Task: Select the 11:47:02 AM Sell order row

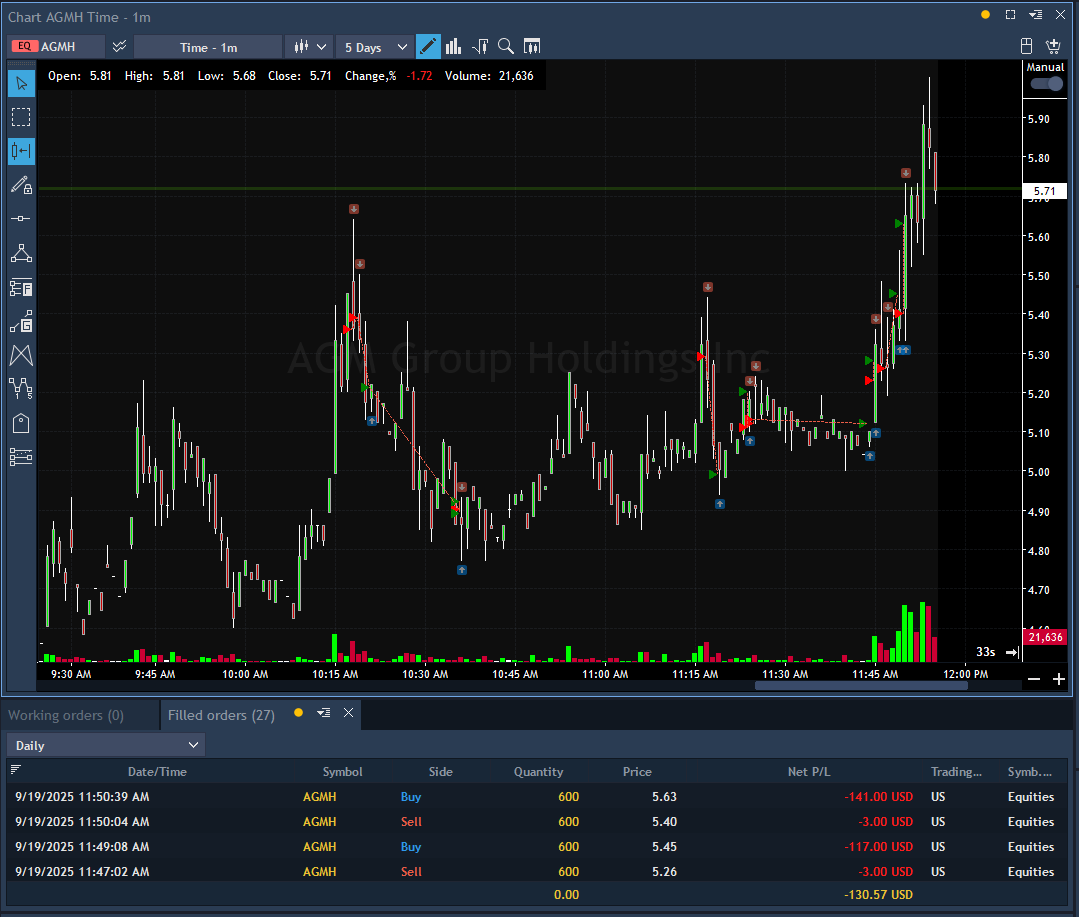Action: pyautogui.click(x=537, y=872)
